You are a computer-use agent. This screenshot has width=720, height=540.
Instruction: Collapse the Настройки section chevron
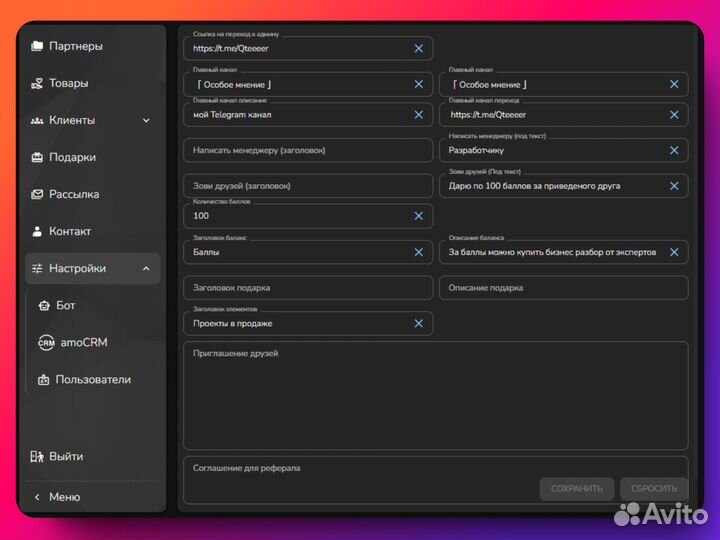(x=146, y=268)
